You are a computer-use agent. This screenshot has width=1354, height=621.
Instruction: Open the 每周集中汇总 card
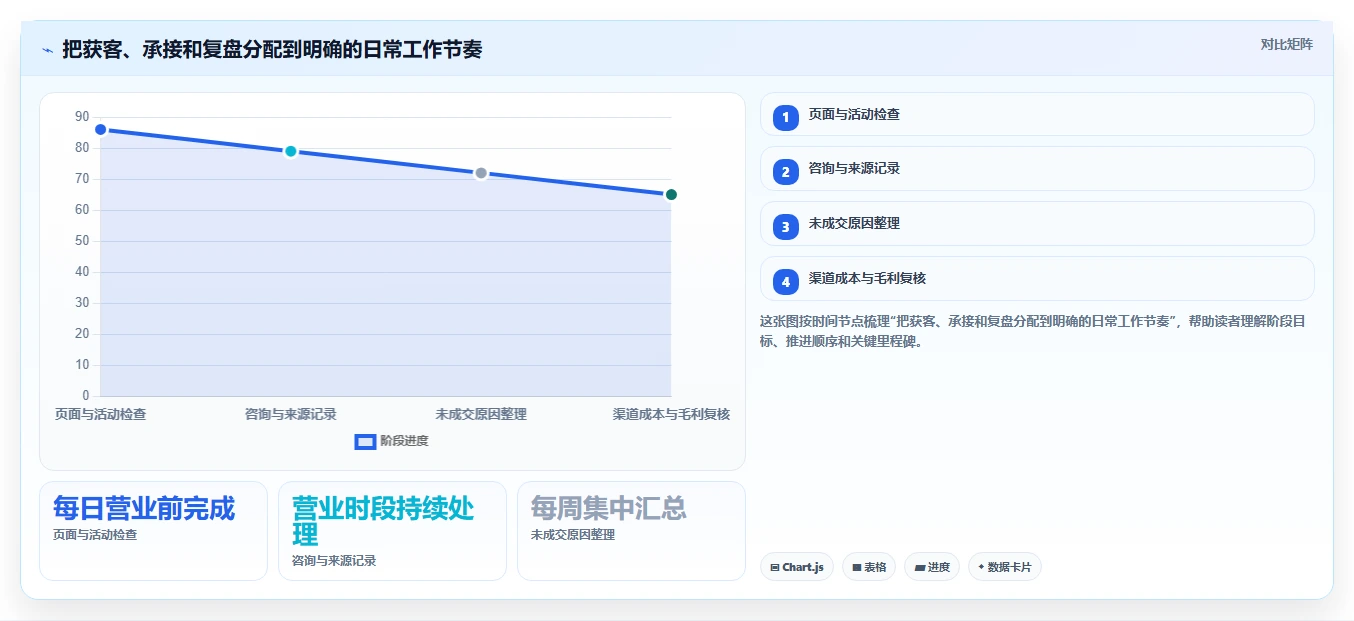pyautogui.click(x=631, y=531)
